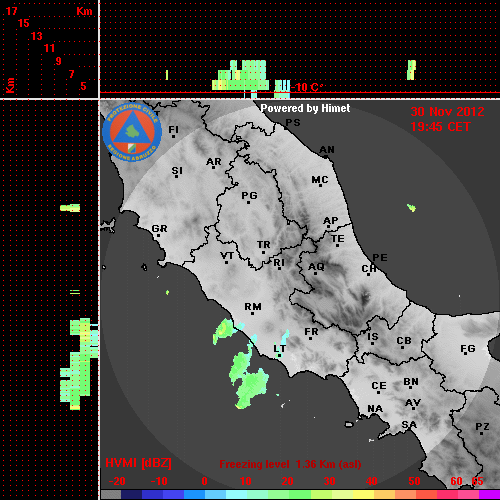The width and height of the screenshot is (500, 500).
Task: Select the BN city marker
Action: click(411, 384)
